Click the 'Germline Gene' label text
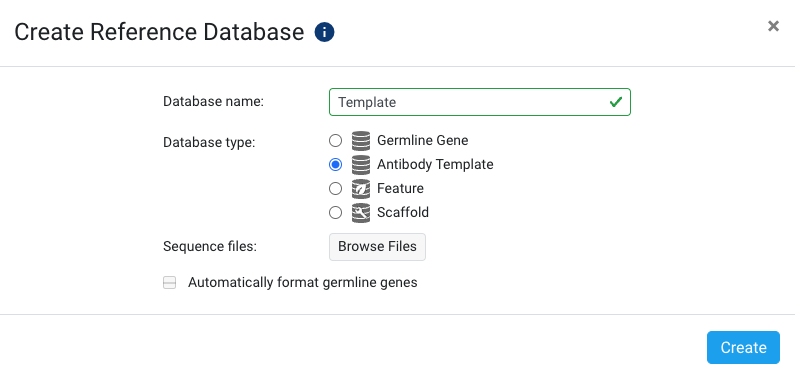Screen dimensions: 795x377 423,140
